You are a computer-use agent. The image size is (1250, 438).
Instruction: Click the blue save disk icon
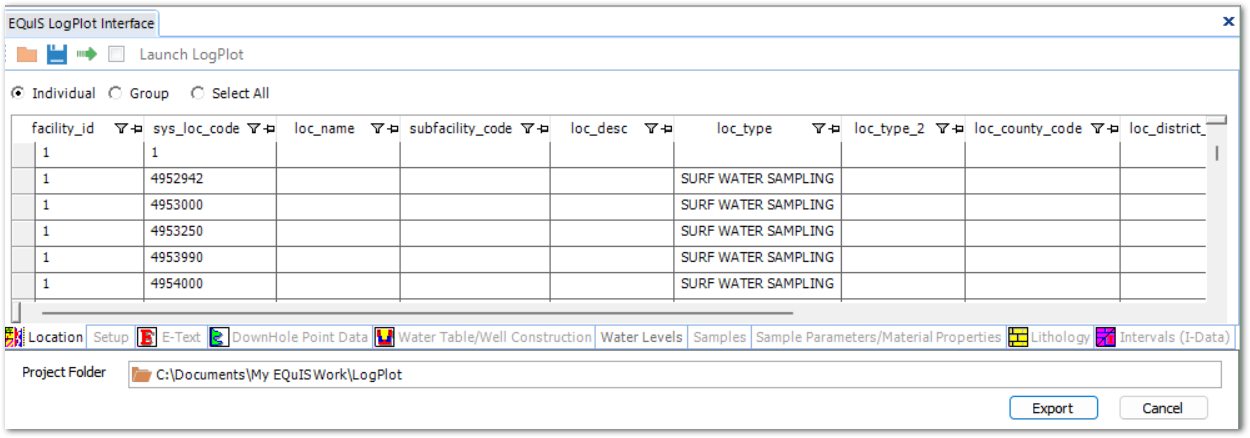pyautogui.click(x=57, y=55)
